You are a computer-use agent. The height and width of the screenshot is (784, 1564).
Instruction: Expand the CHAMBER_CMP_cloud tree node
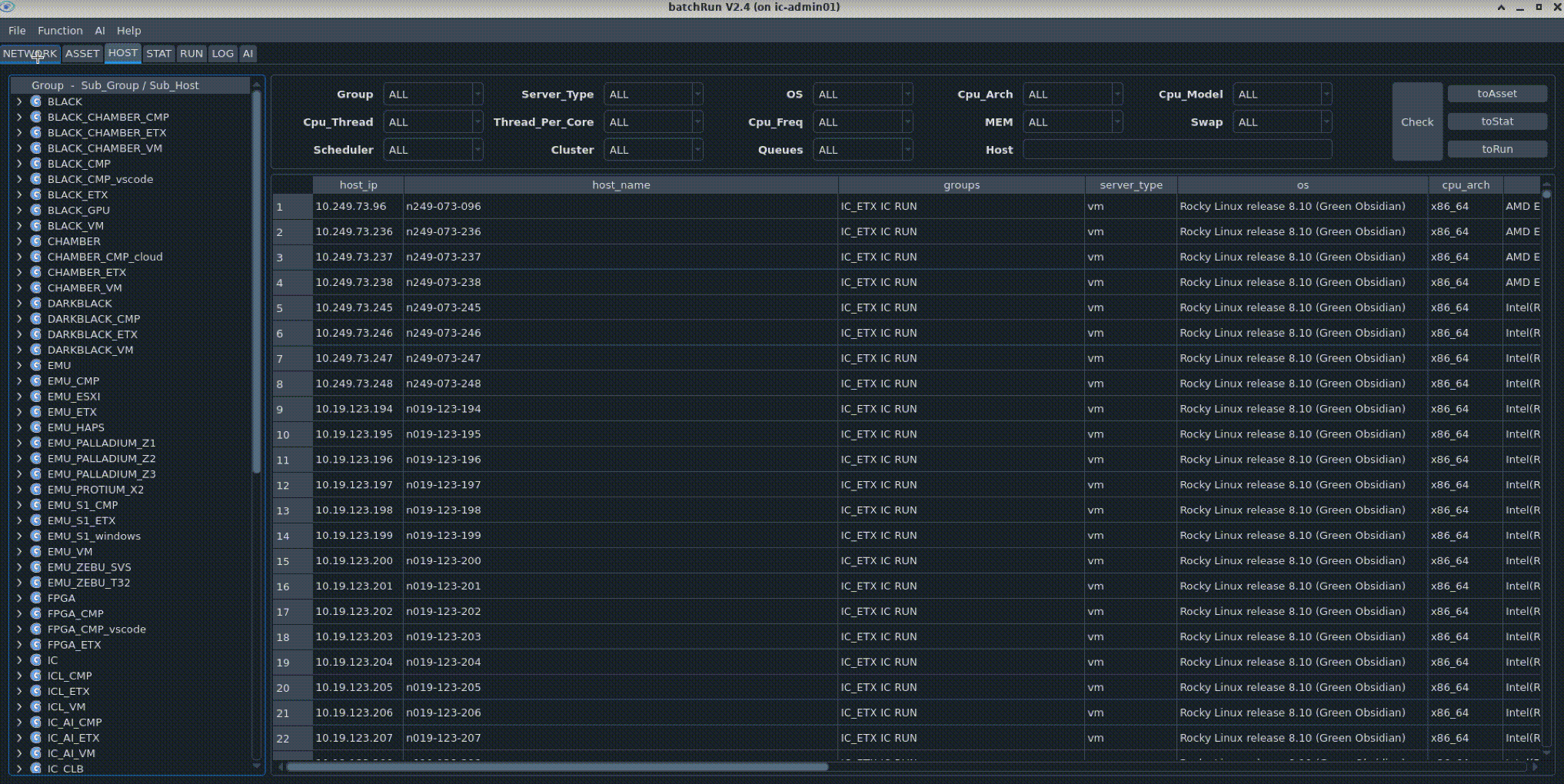coord(19,257)
